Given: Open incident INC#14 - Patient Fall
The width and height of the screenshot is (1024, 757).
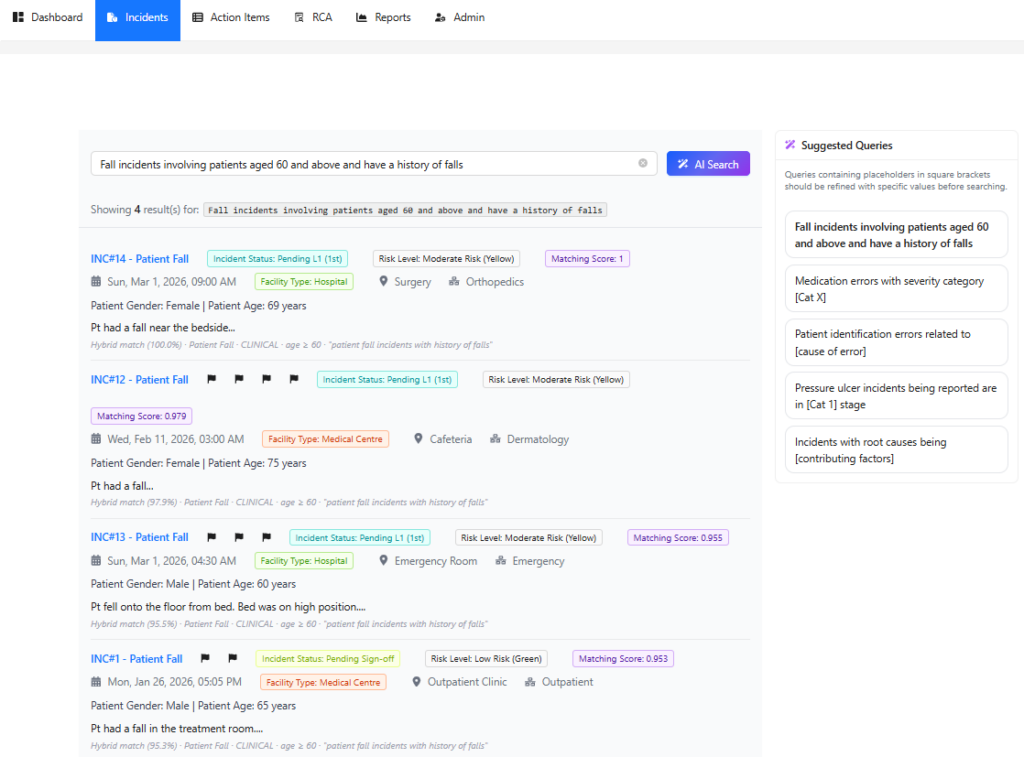Looking at the screenshot, I should (x=140, y=259).
